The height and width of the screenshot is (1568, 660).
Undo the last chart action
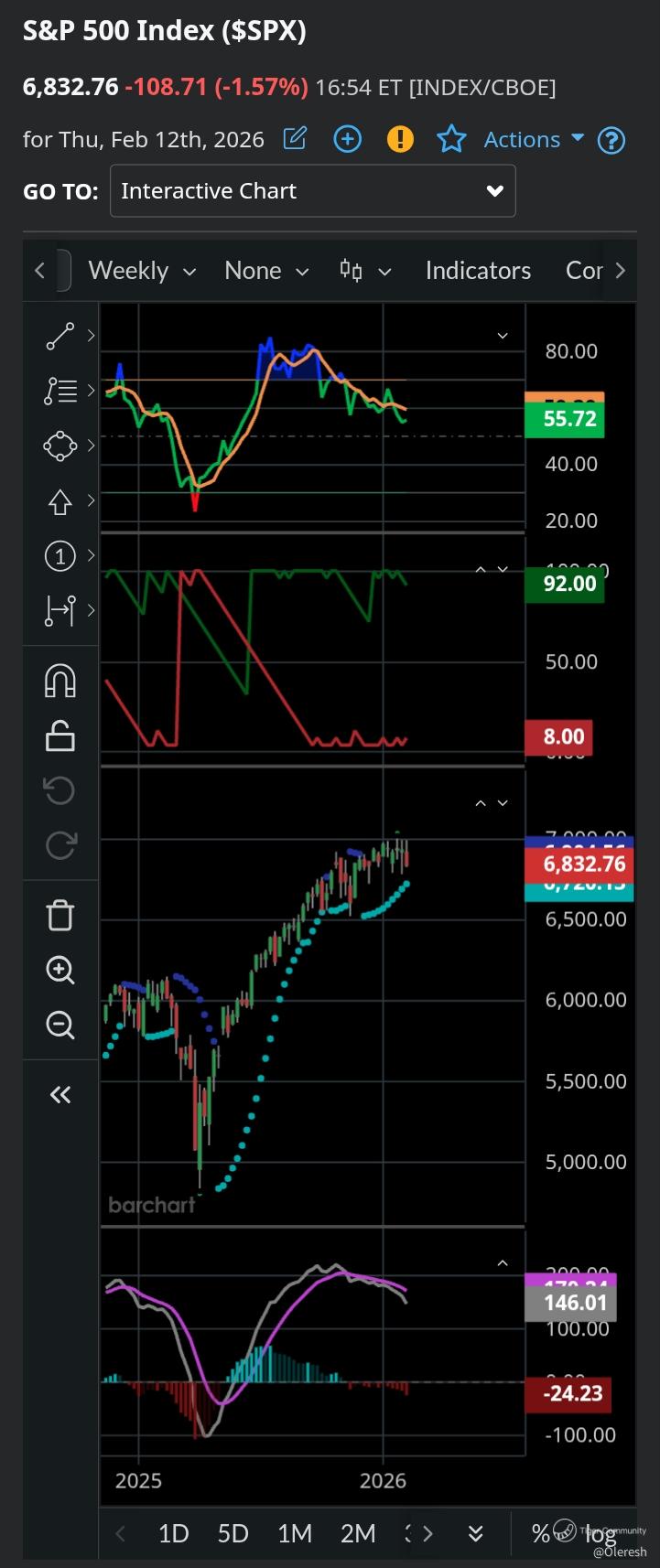60,789
